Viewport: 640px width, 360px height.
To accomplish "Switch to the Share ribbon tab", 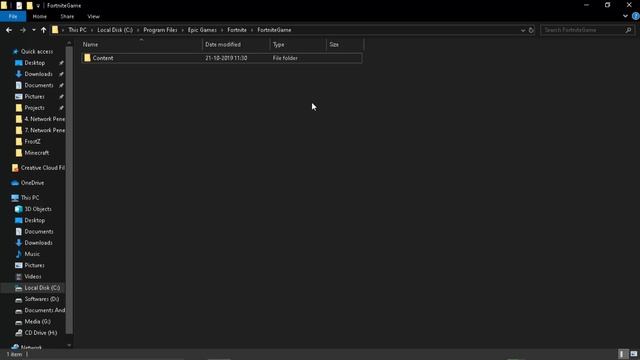I will [67, 16].
